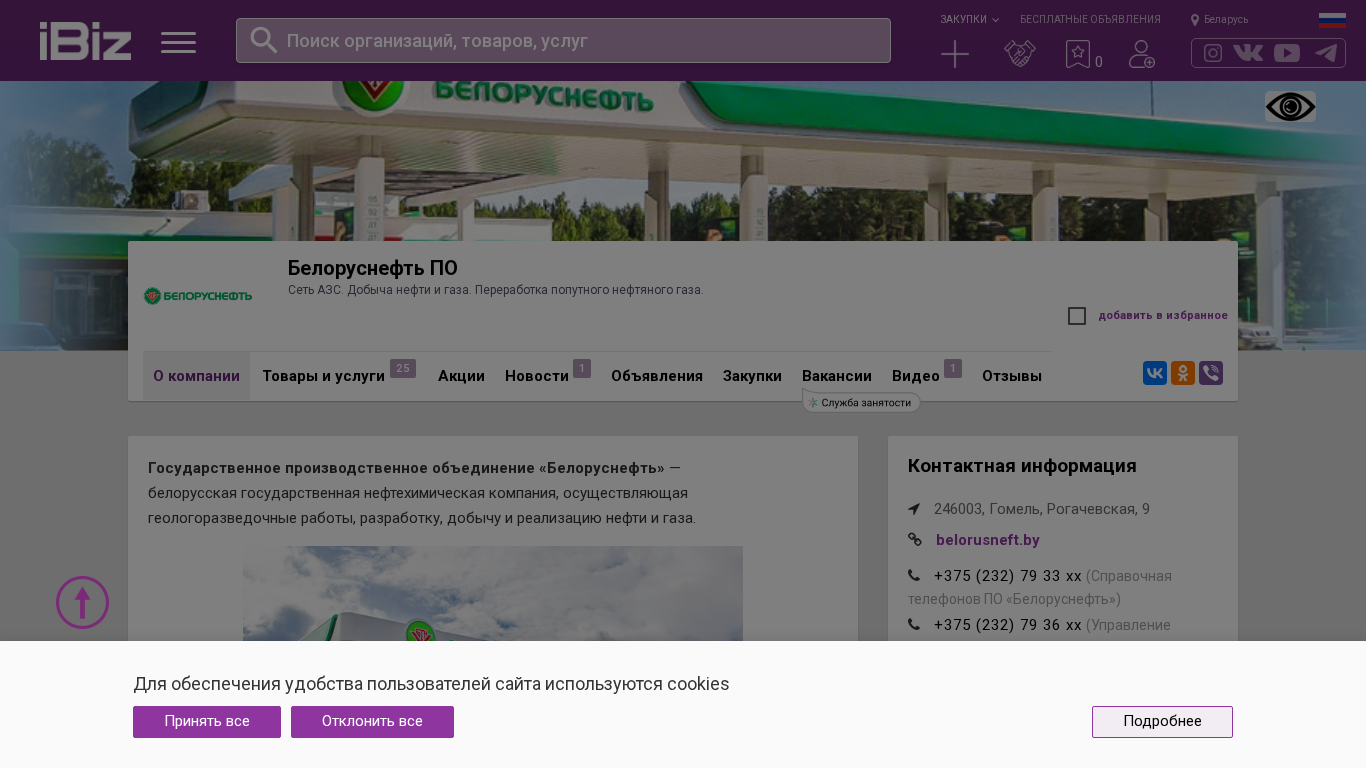Click phone icon beside 79 33 xx
1366x768 pixels.
(x=914, y=575)
